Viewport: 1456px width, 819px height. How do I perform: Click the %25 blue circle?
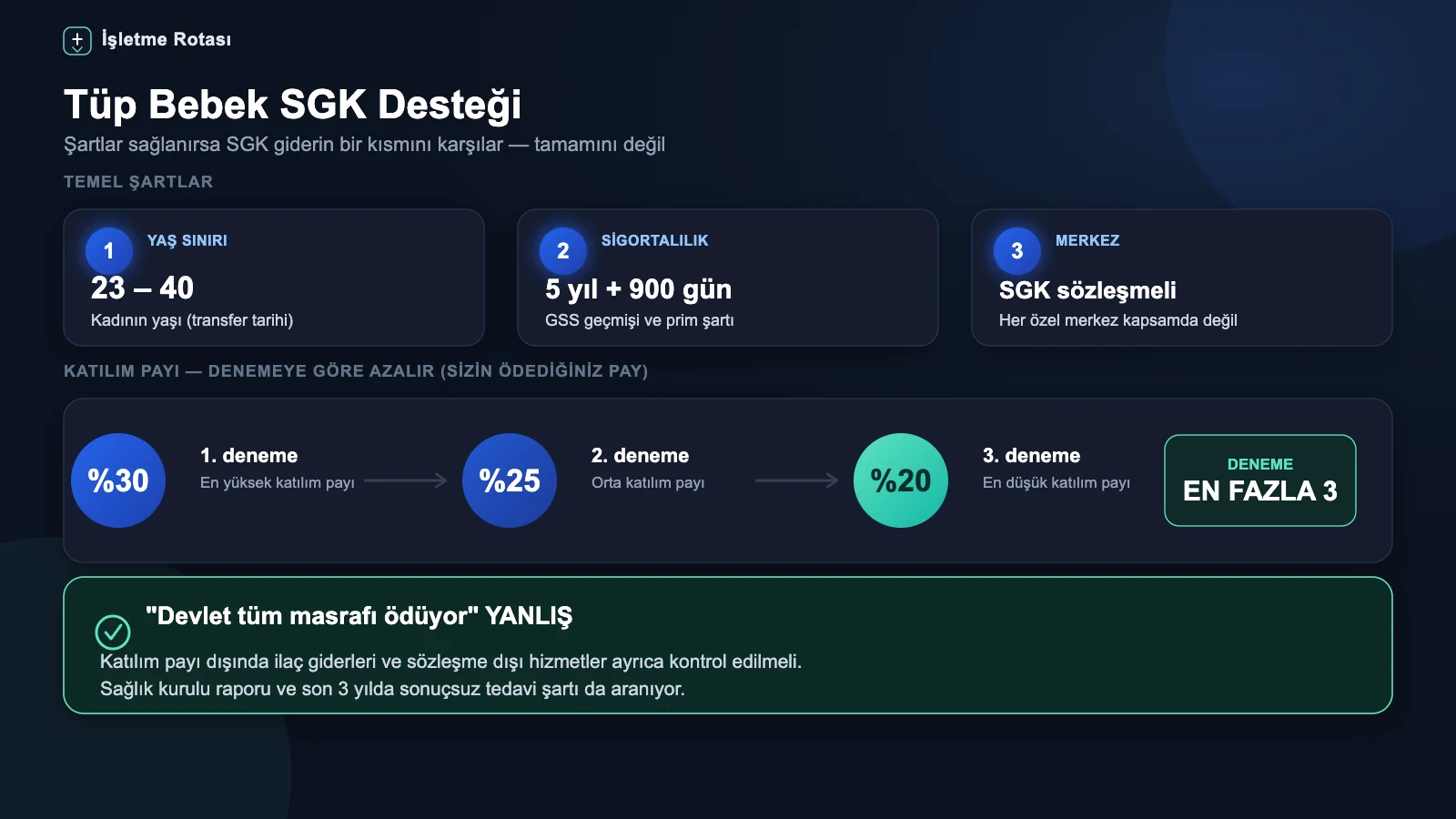(x=510, y=480)
